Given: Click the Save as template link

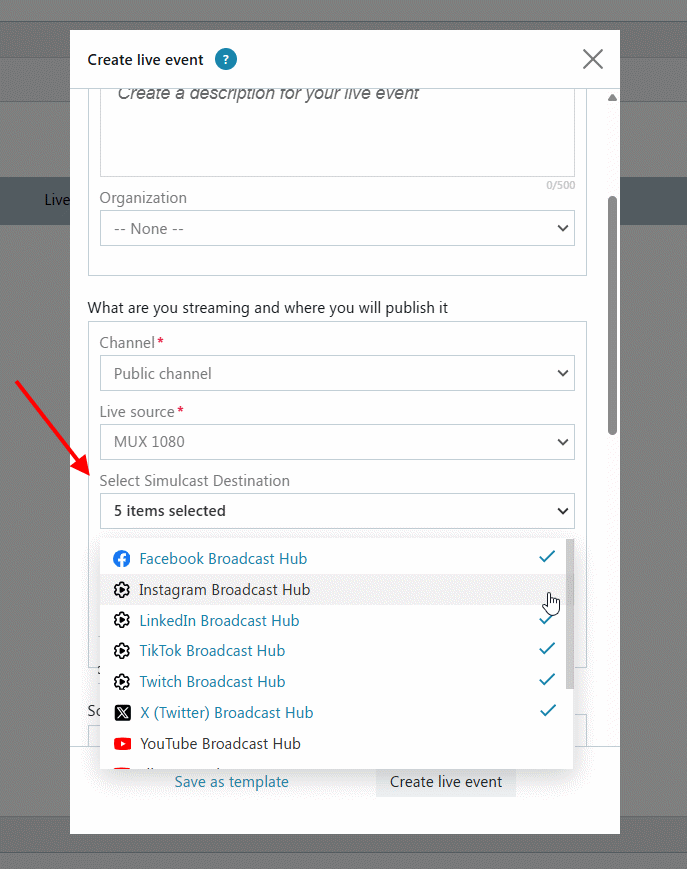Looking at the screenshot, I should tap(232, 782).
